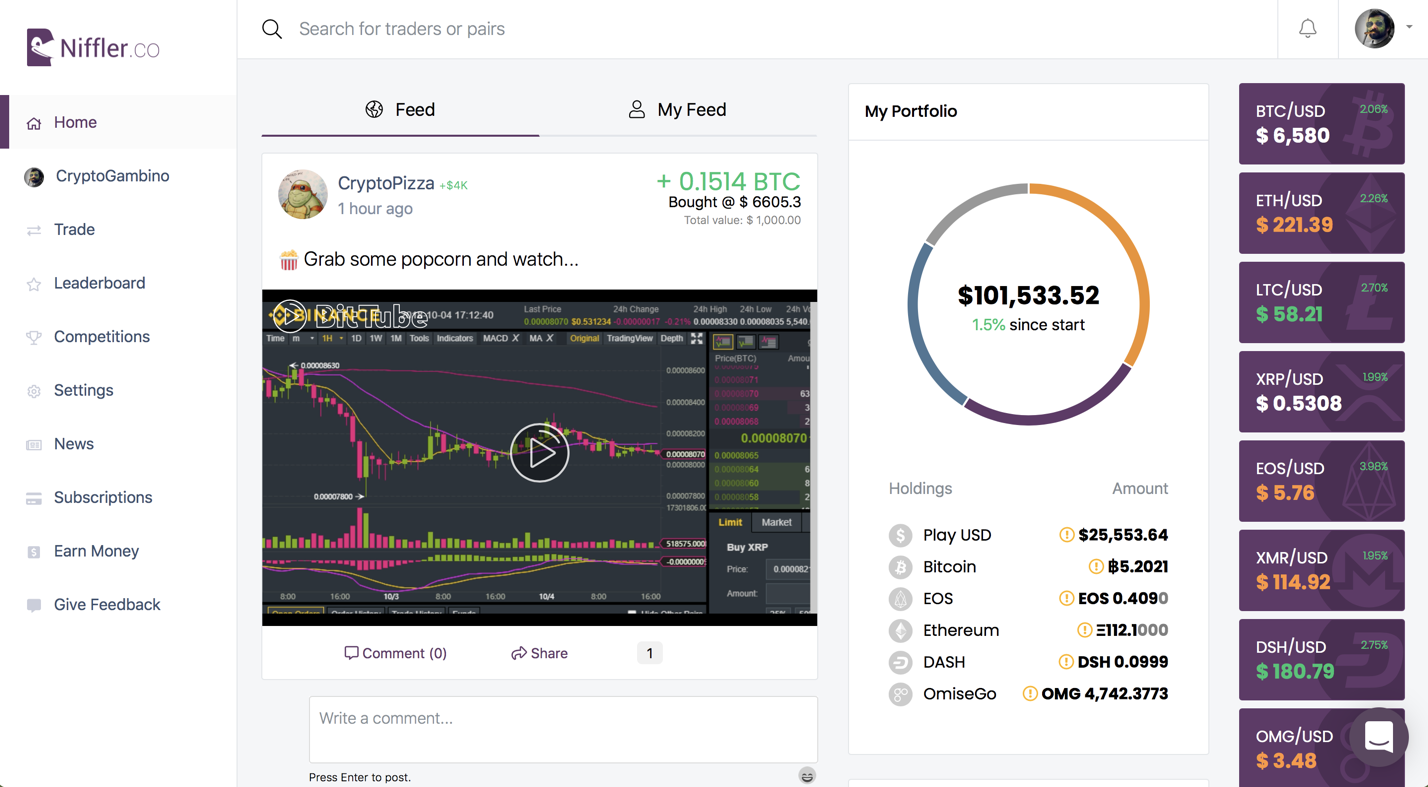
Task: Go to Home in sidebar
Action: click(x=118, y=122)
